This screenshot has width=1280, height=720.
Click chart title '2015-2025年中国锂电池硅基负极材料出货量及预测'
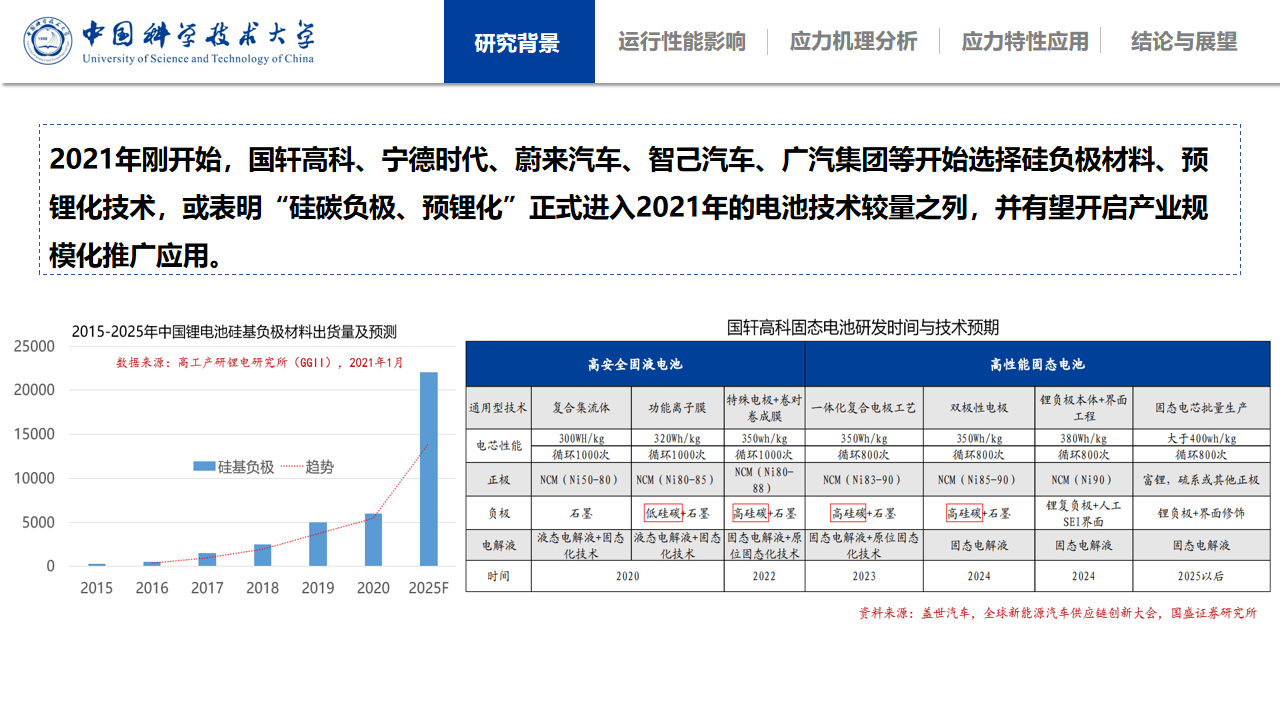(x=234, y=332)
